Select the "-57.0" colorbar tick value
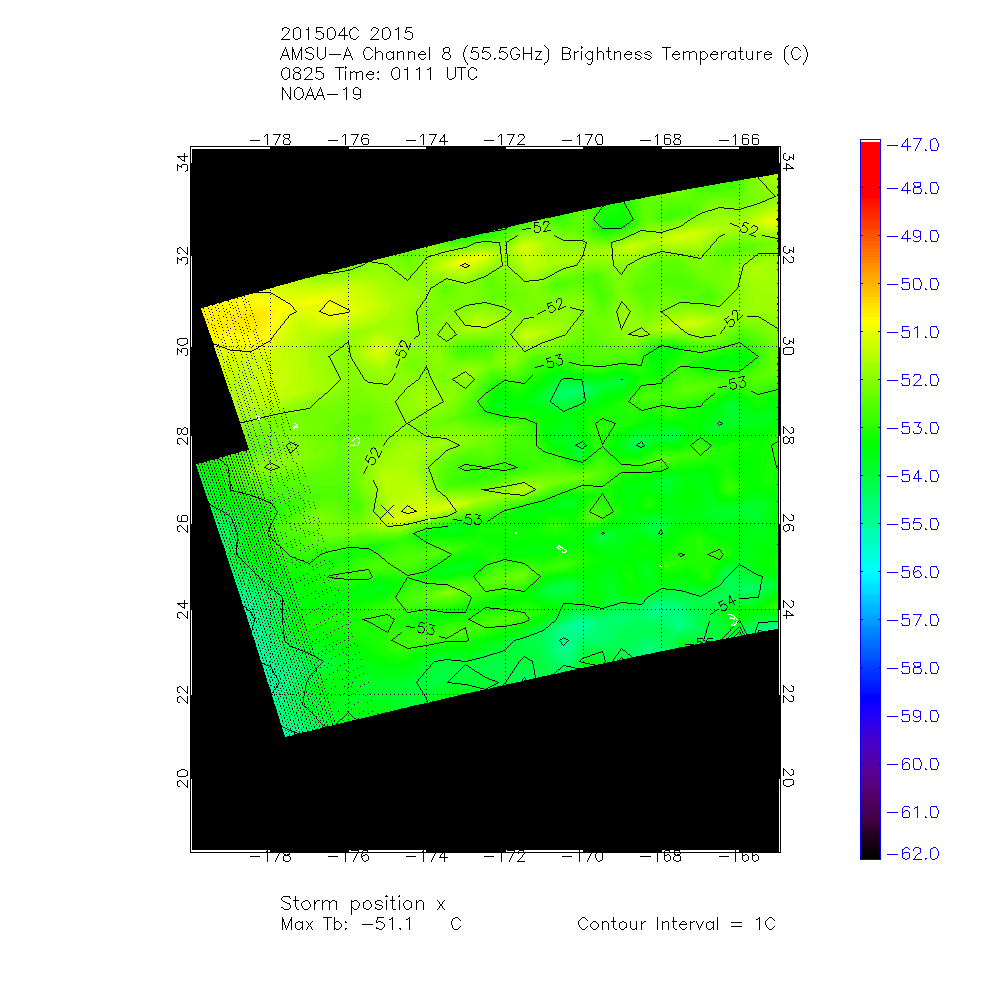The image size is (1000, 1000). pyautogui.click(x=913, y=620)
